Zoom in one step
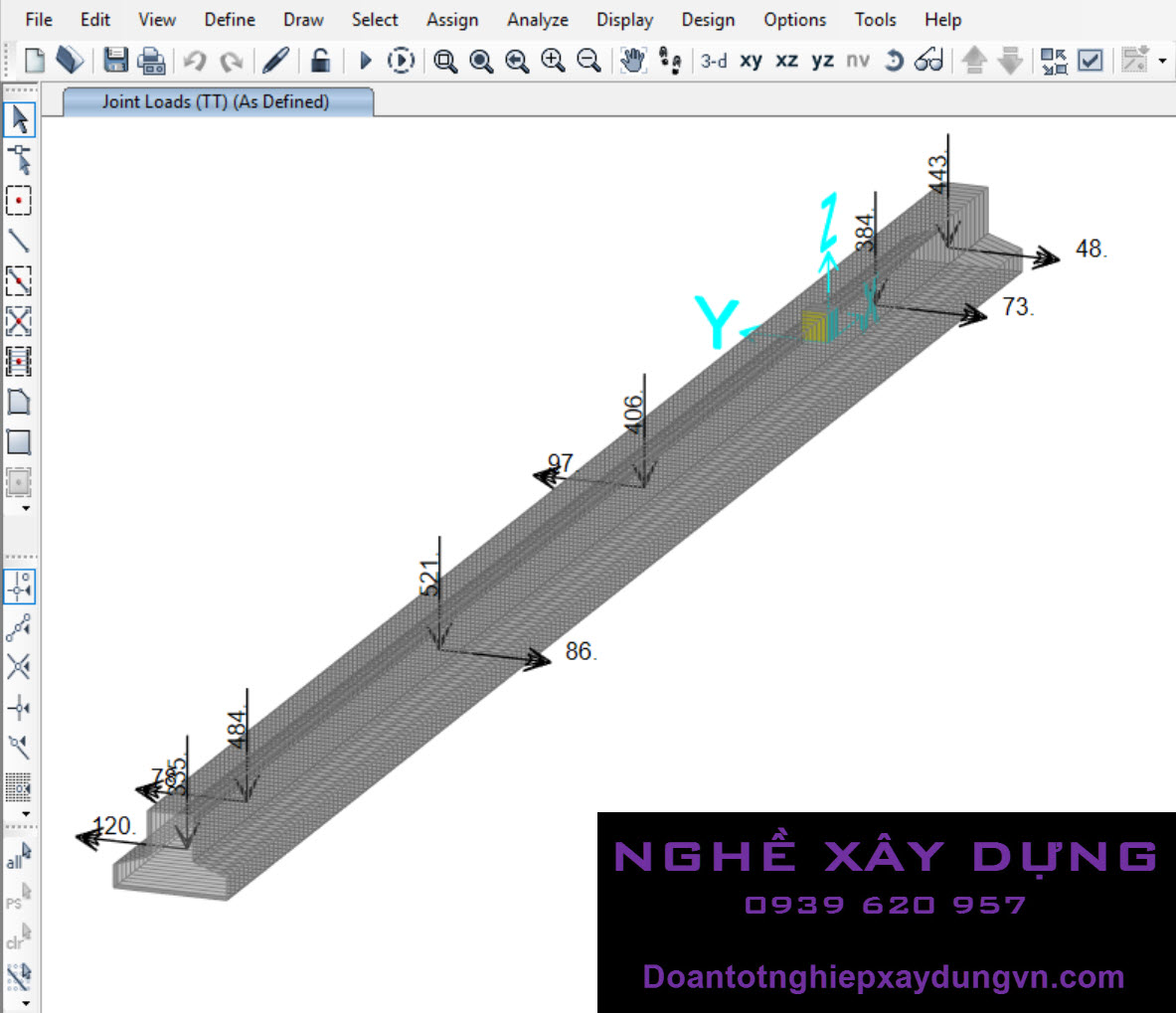 click(553, 60)
